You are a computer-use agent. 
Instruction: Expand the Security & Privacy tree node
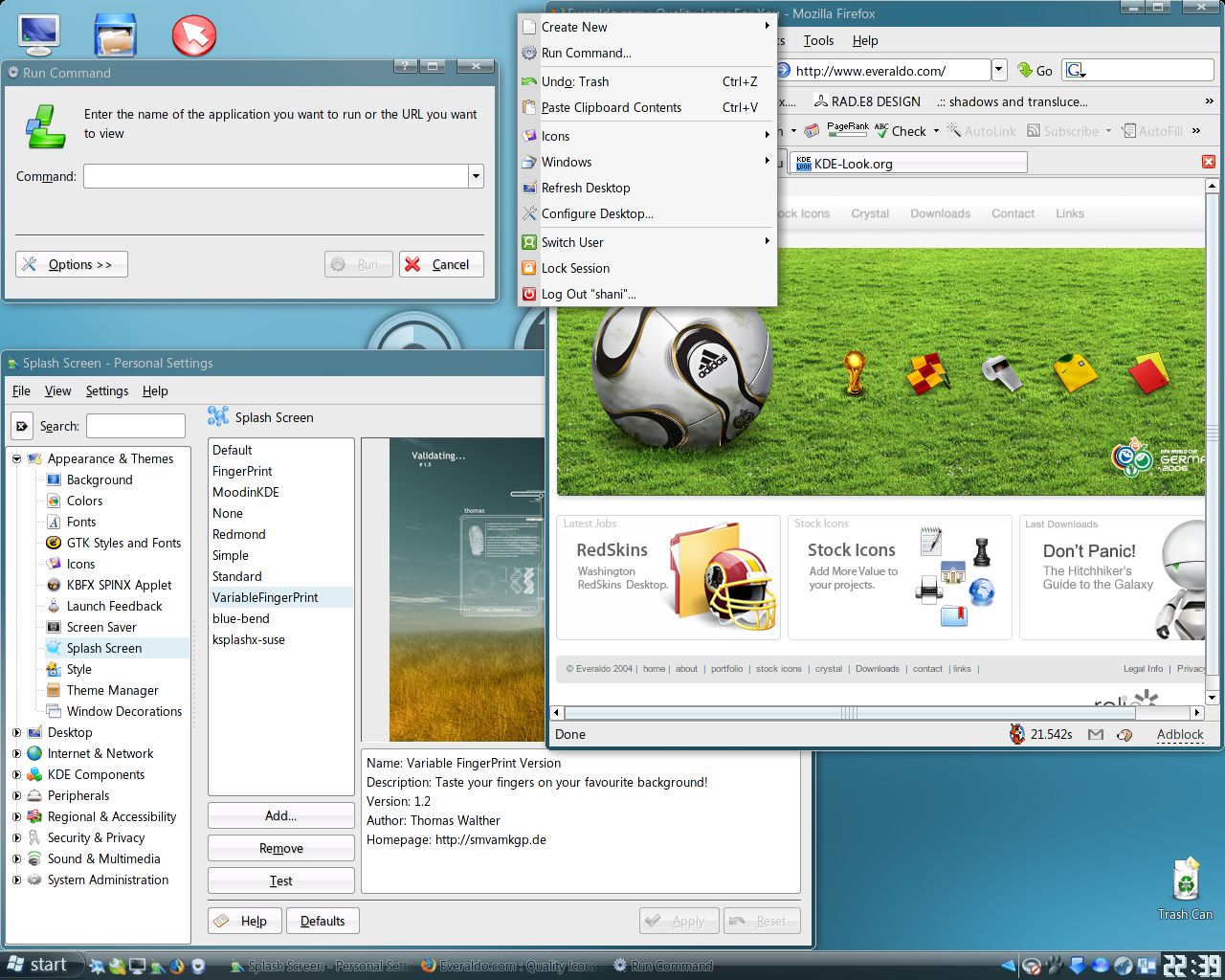click(16, 837)
